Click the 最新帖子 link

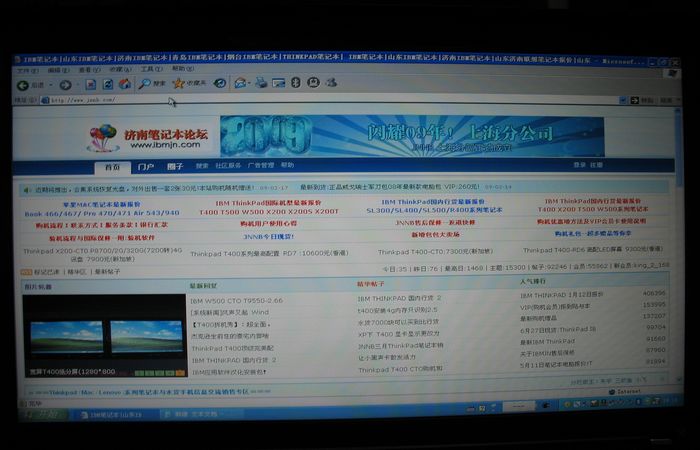click(x=108, y=271)
